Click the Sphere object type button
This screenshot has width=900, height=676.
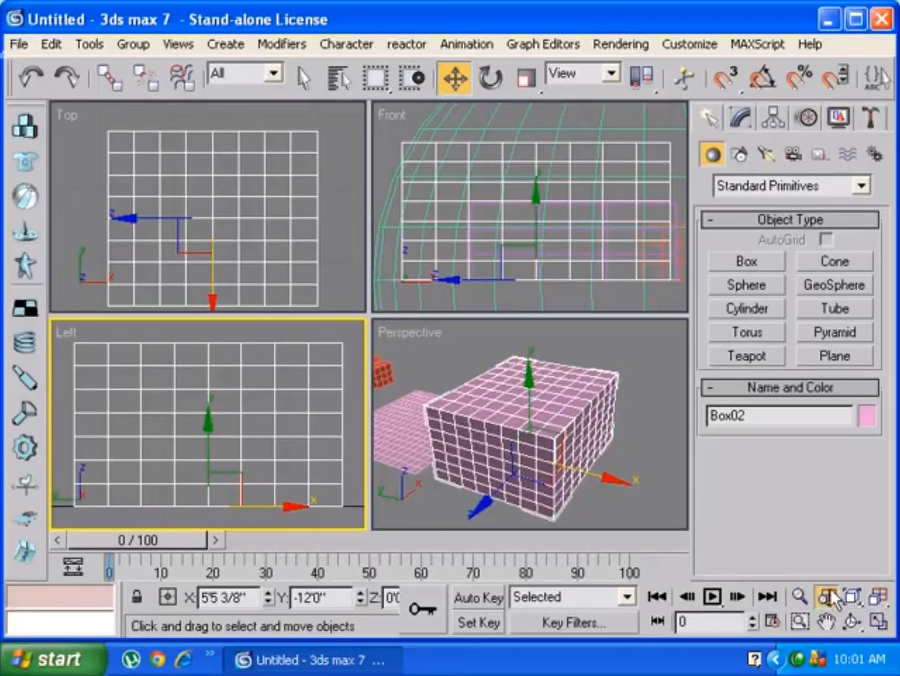[x=746, y=285]
